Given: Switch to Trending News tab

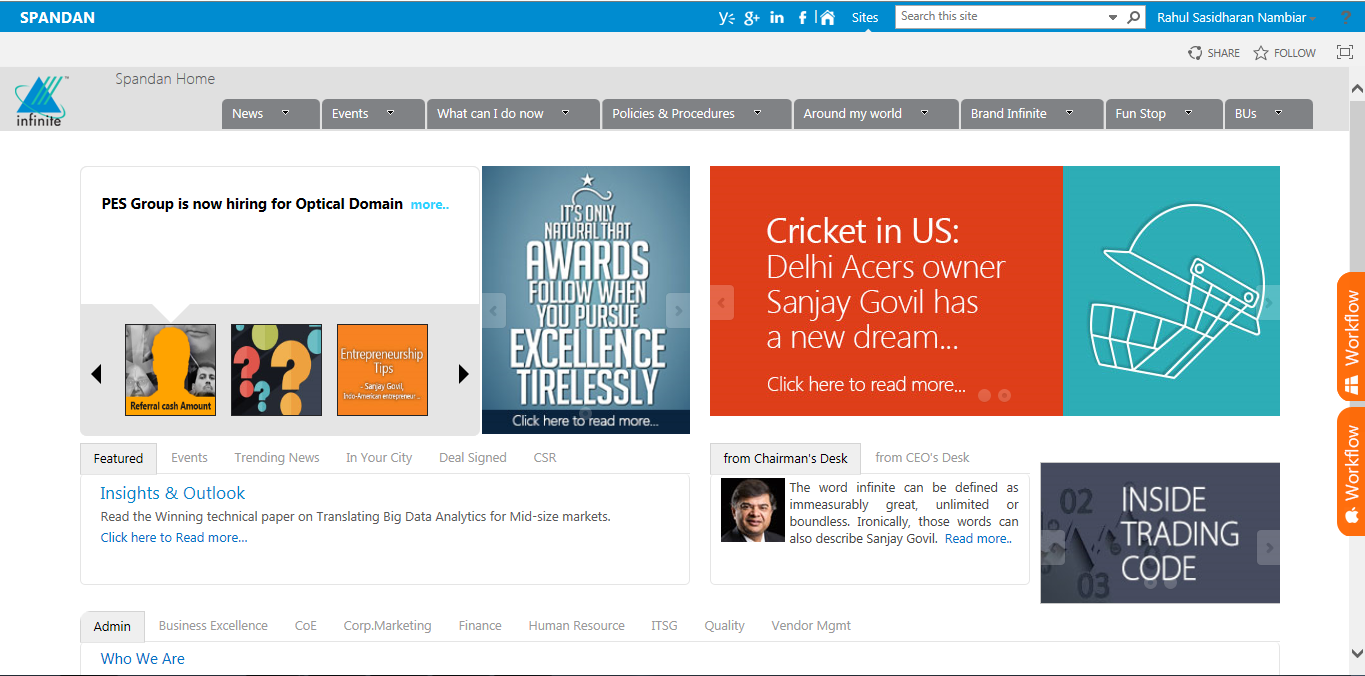Looking at the screenshot, I should (277, 457).
